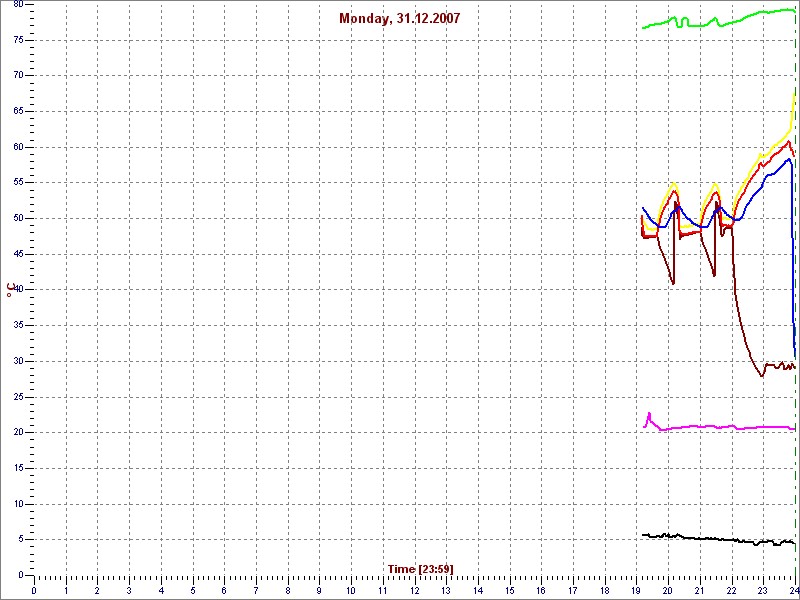Click the 'Time [23:59]' axis label

(x=420, y=569)
